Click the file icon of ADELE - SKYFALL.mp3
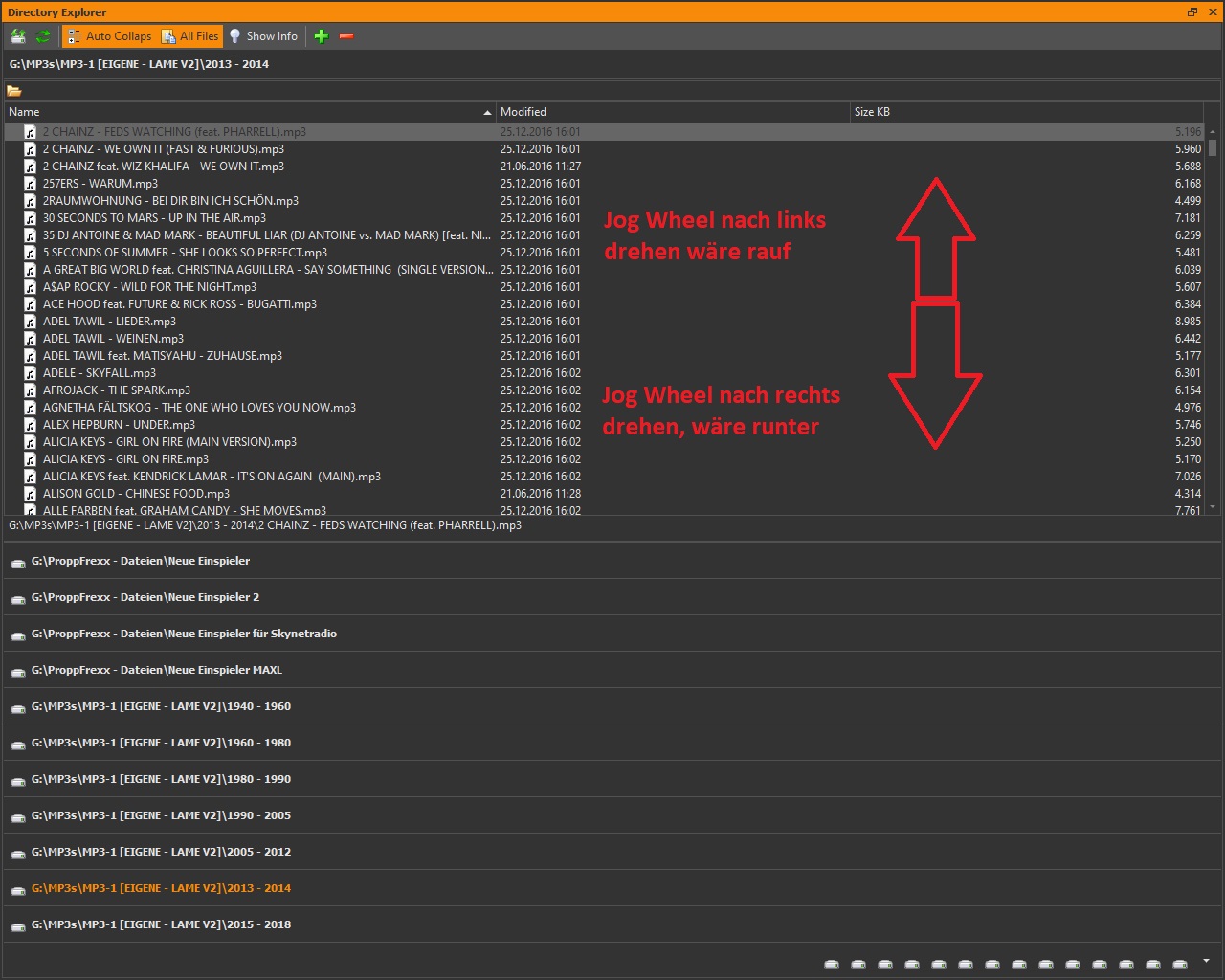Viewport: 1225px width, 980px height. [31, 373]
